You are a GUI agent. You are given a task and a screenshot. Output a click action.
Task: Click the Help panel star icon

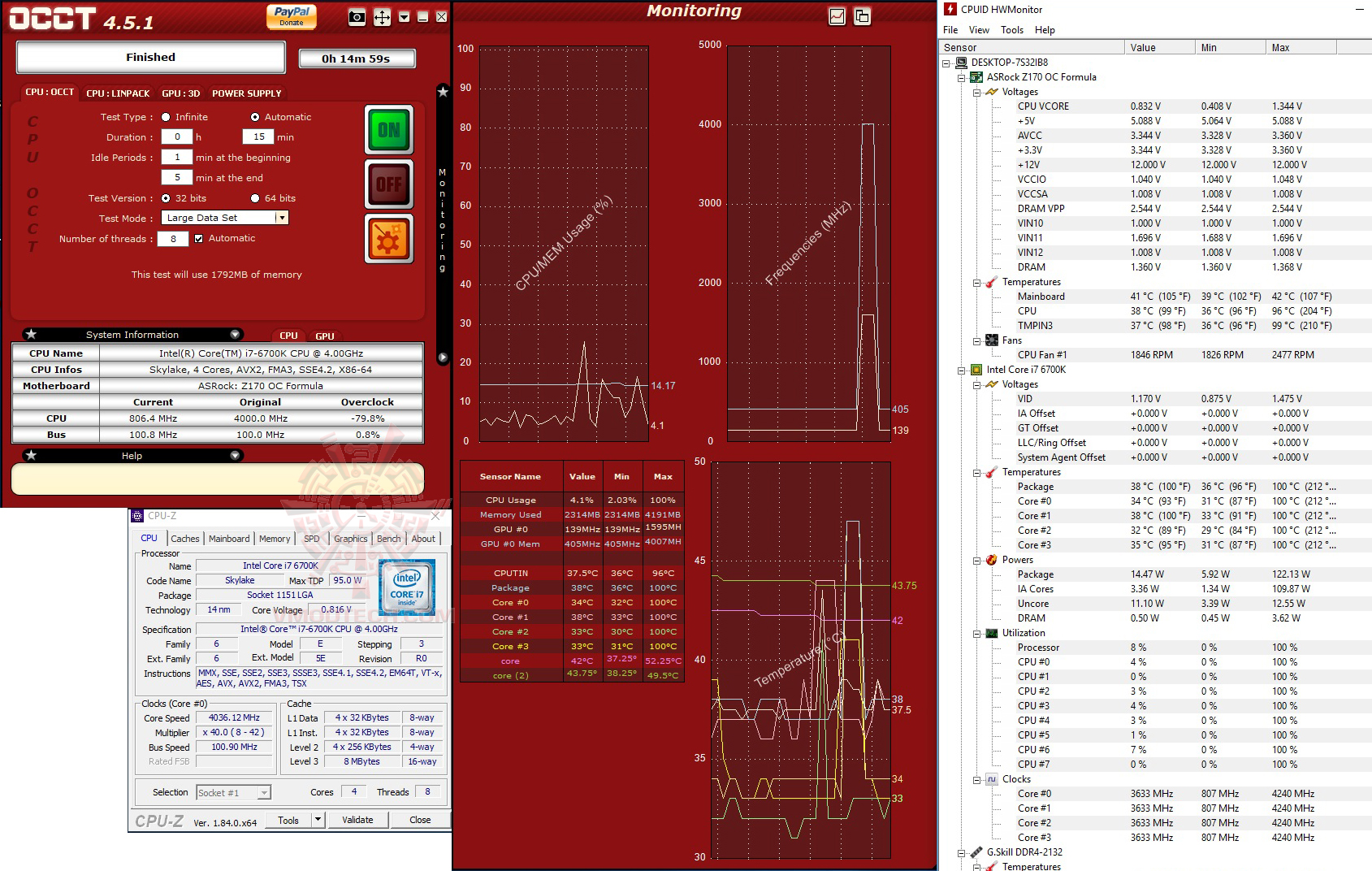[31, 456]
